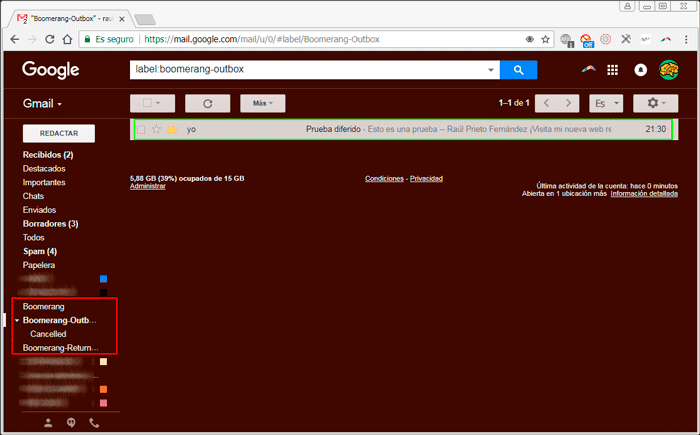
Task: Bookmark this page with the star icon
Action: 545,39
